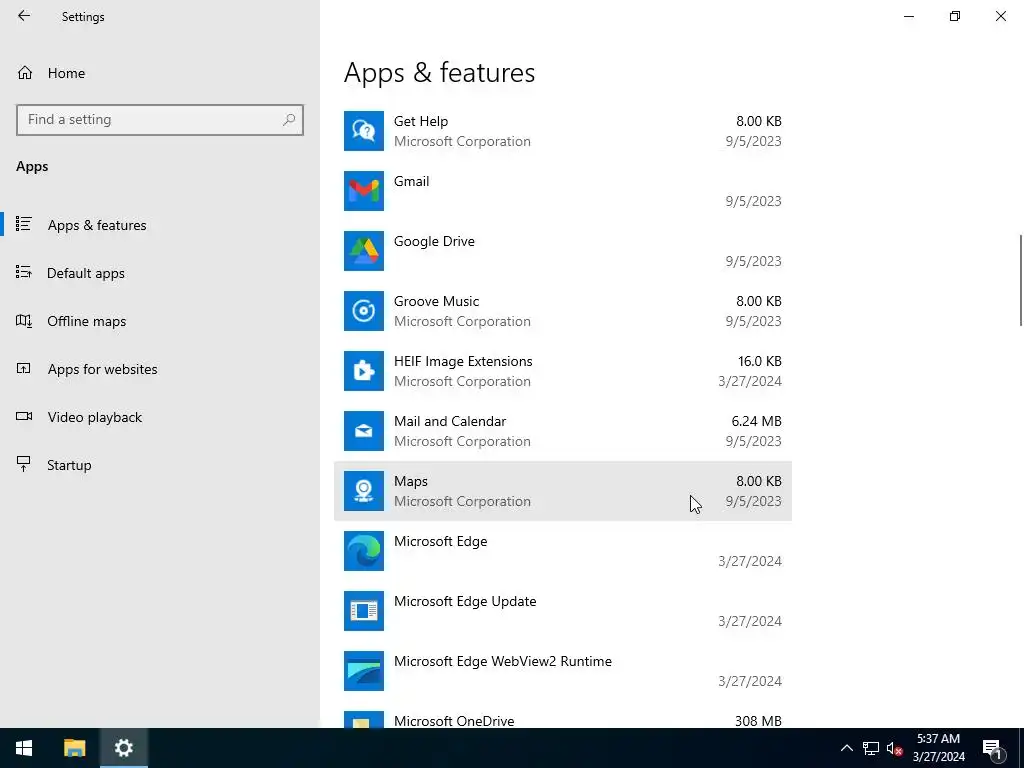Click the Apps & features heading

pos(440,72)
